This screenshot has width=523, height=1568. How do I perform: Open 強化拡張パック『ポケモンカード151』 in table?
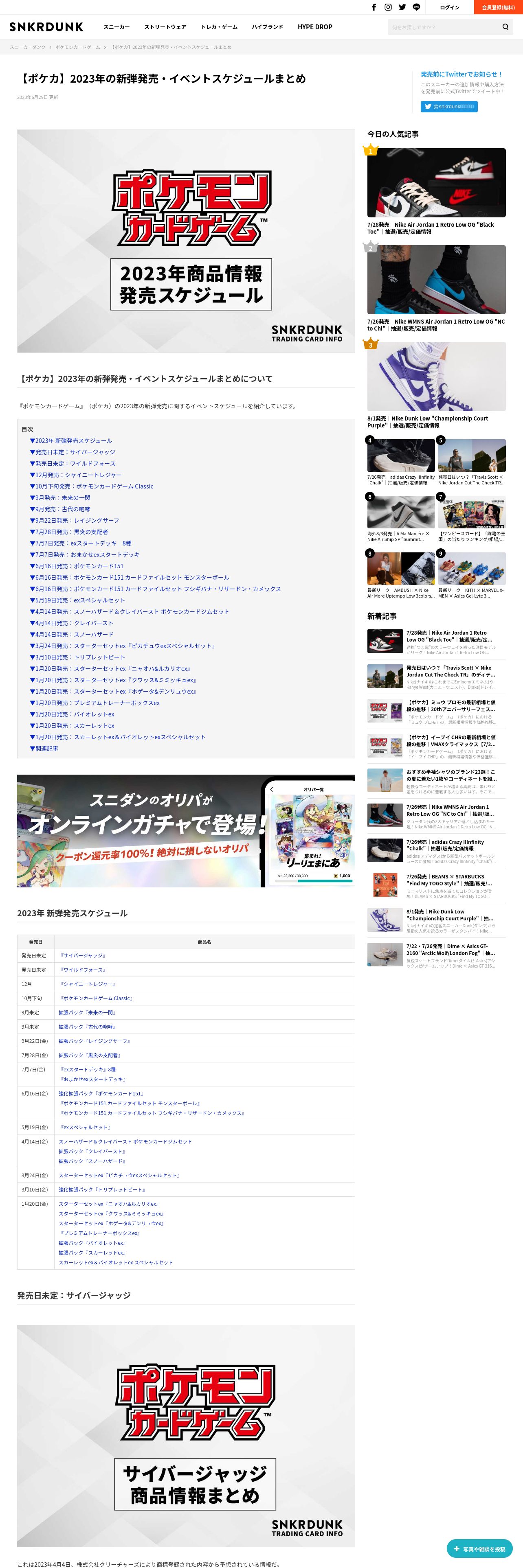[101, 1093]
